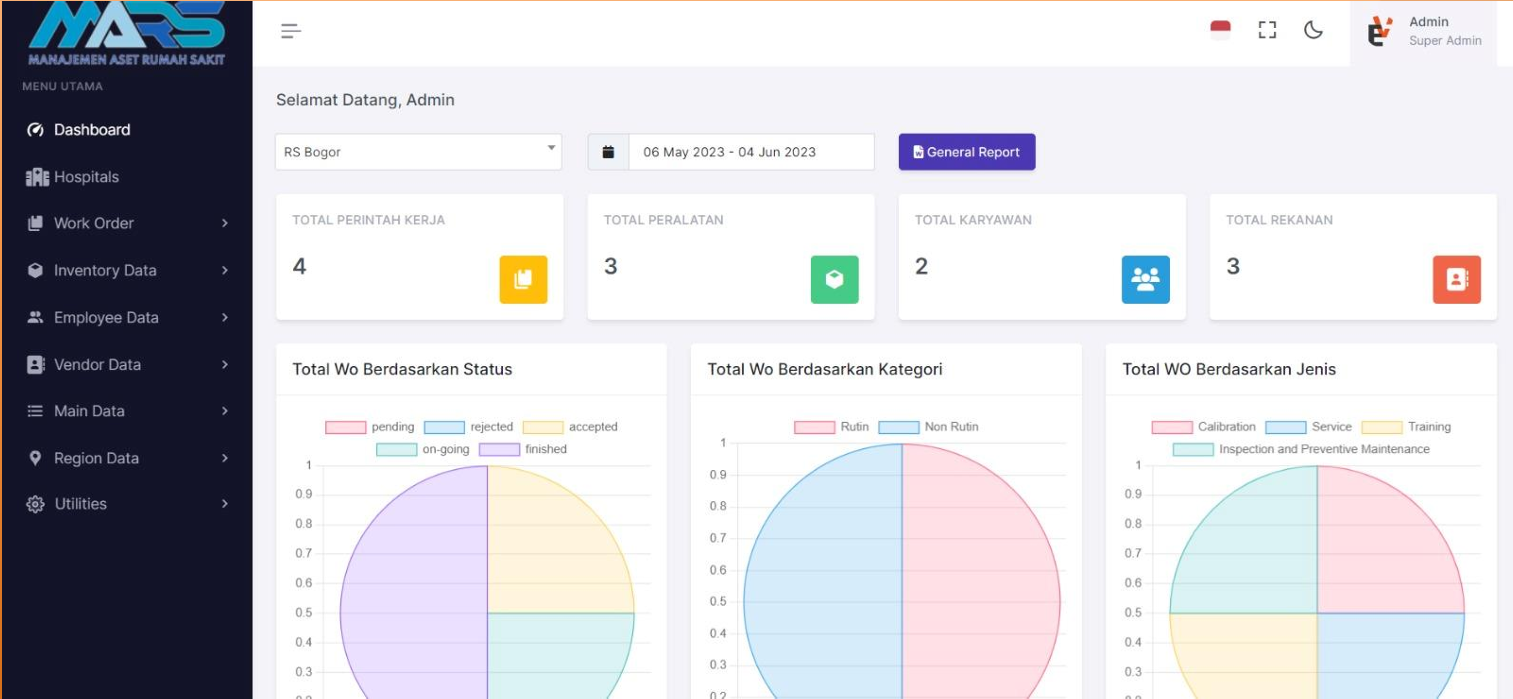1513x699 pixels.
Task: Click the MARS logo in the sidebar
Action: 127,33
